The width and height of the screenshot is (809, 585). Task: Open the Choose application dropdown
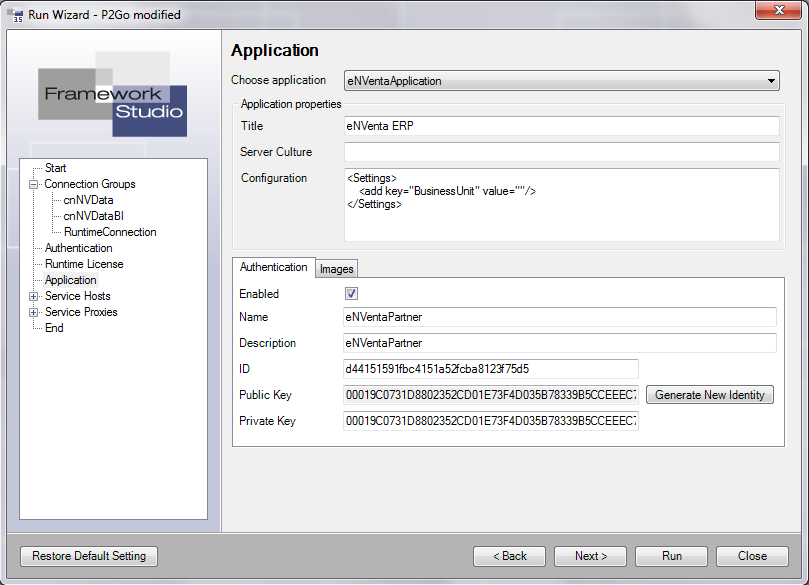[x=561, y=81]
